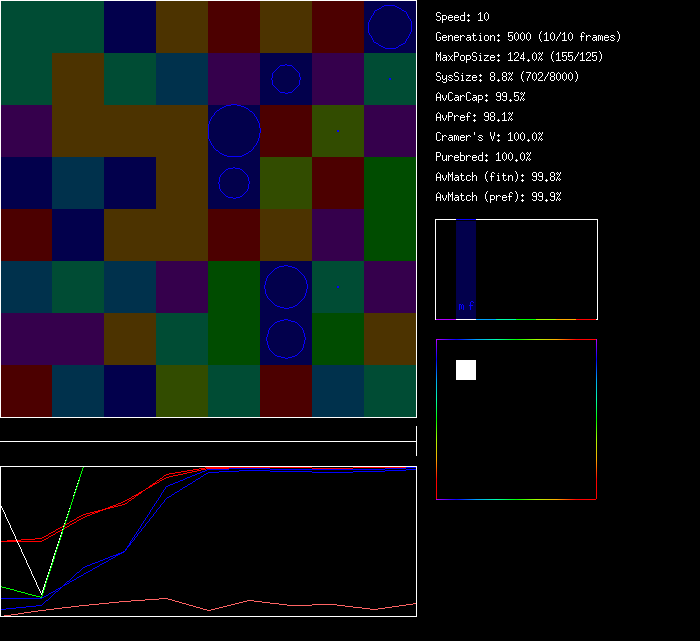This screenshot has height=641, width=700.
Task: Select the AvCarCap: 99.5% readout
Action: (480, 97)
